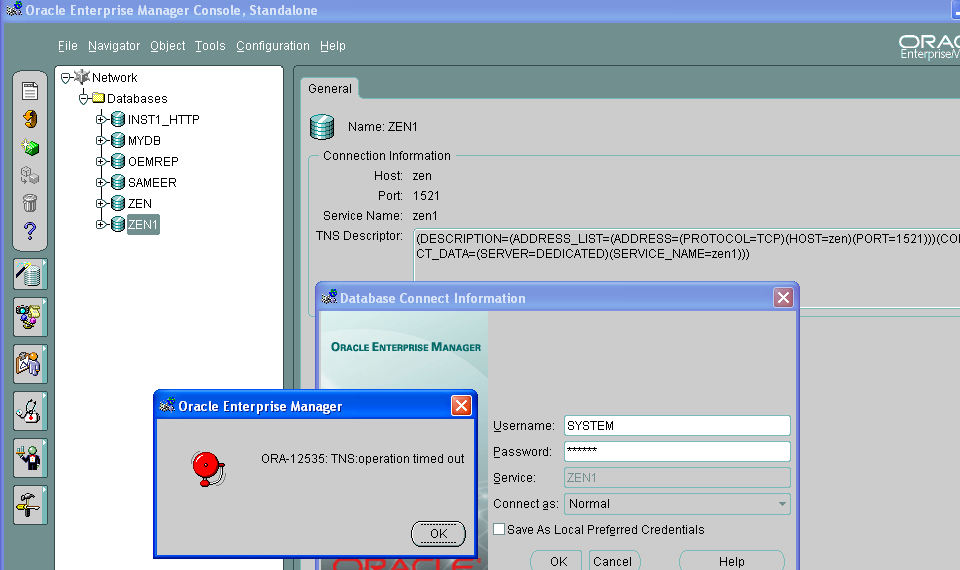This screenshot has height=570, width=960.
Task: Open the Service Management butler drawer
Action: pyautogui.click(x=30, y=458)
